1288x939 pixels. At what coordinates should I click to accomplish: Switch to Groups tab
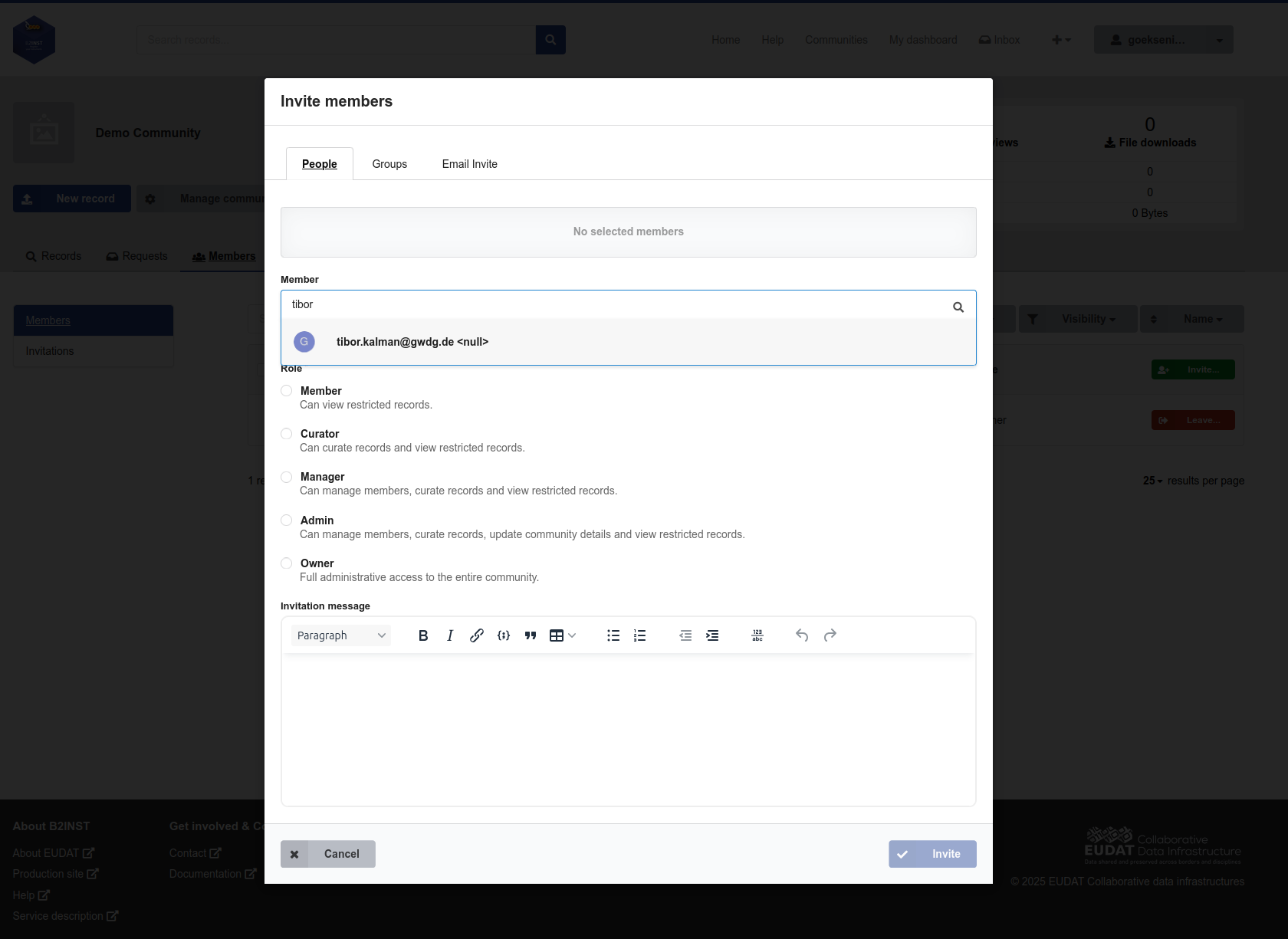[x=389, y=164]
